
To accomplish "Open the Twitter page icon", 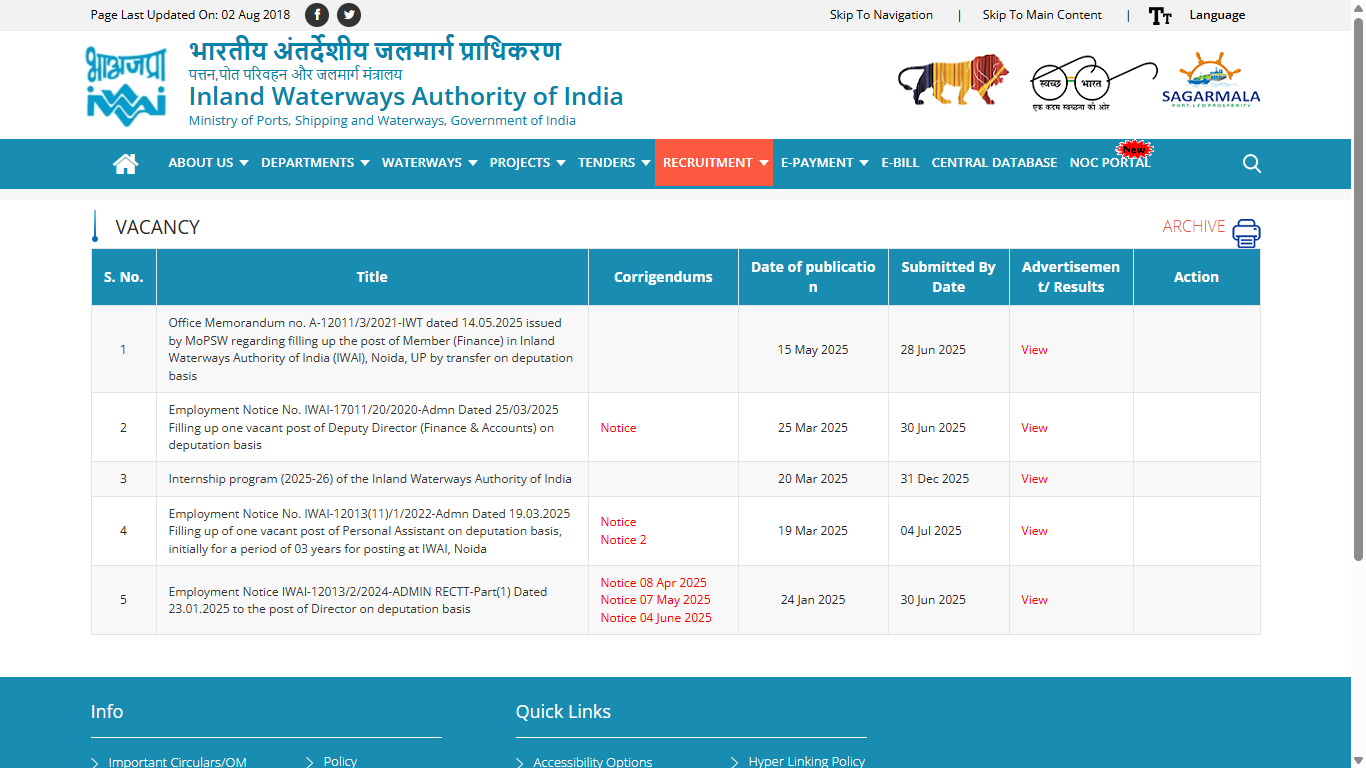I will 349,15.
